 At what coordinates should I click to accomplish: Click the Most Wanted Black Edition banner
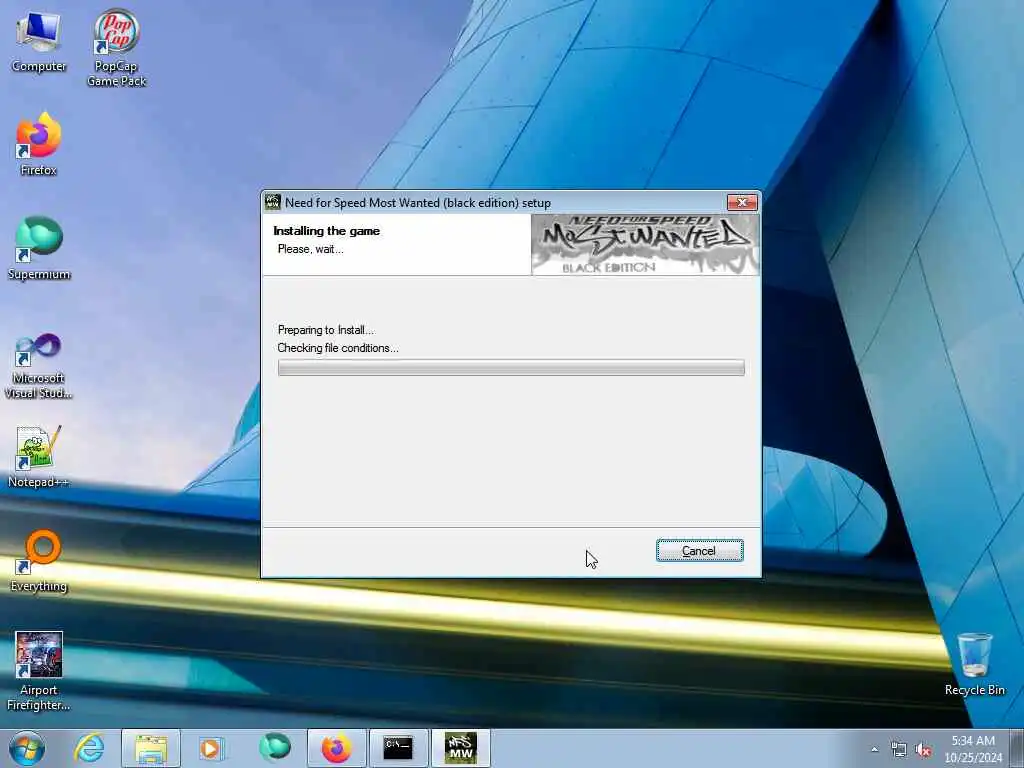click(x=645, y=245)
